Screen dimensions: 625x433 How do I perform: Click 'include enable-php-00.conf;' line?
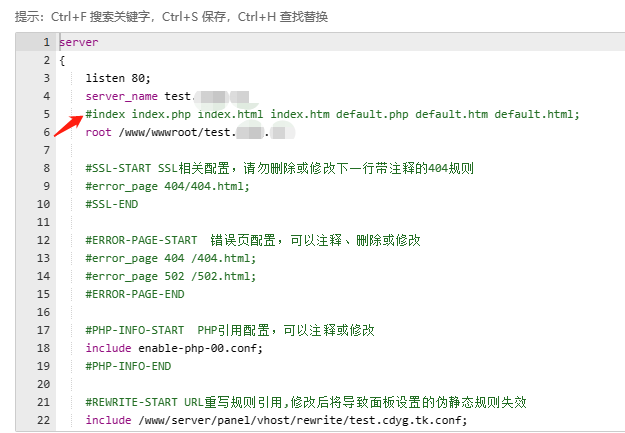point(174,348)
